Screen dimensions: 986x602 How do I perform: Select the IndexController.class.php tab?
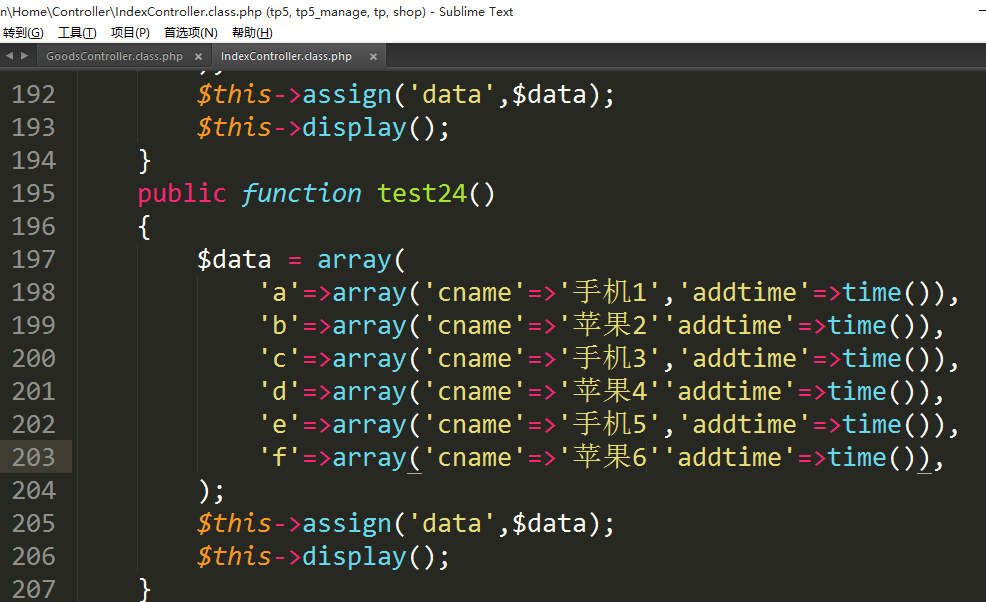[286, 57]
